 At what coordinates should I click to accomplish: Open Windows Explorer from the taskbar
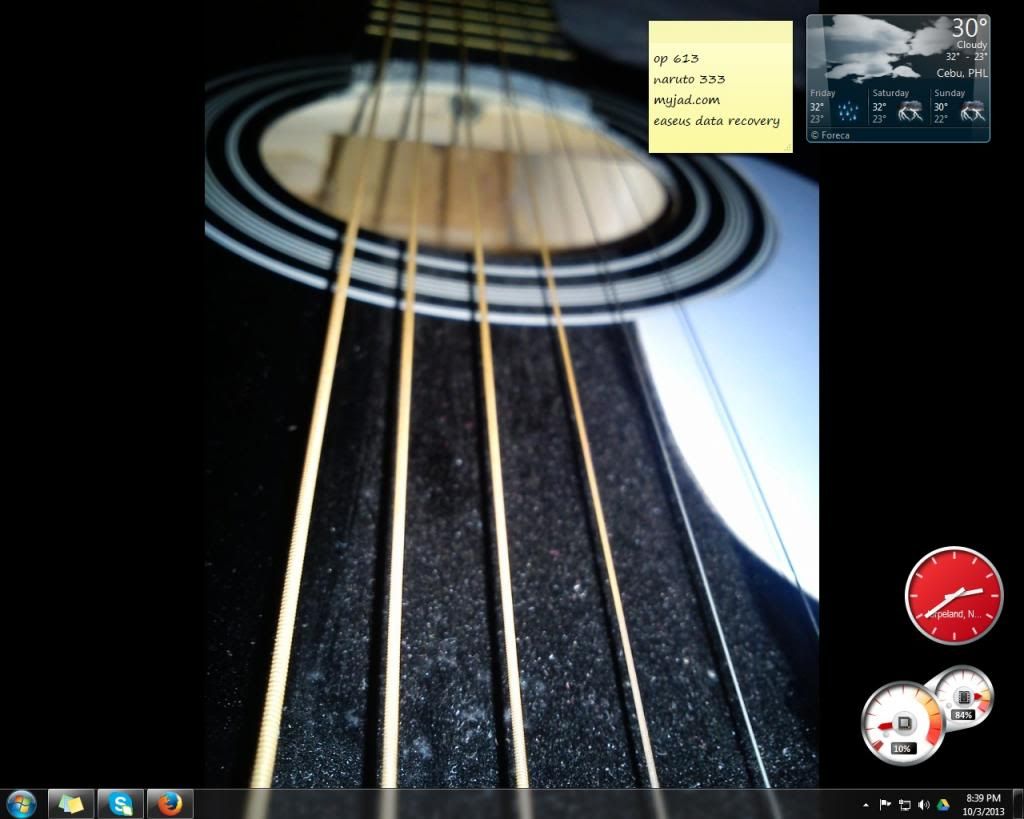tap(71, 803)
